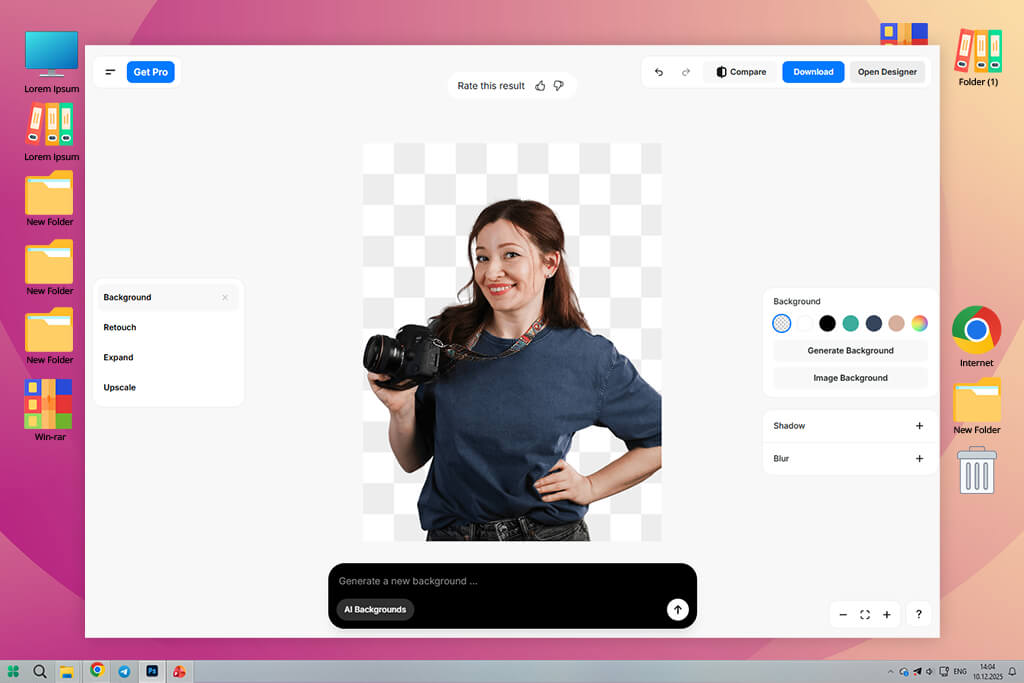Choose the transparent background swatch
Screen dimensions: 1024x683
(782, 323)
